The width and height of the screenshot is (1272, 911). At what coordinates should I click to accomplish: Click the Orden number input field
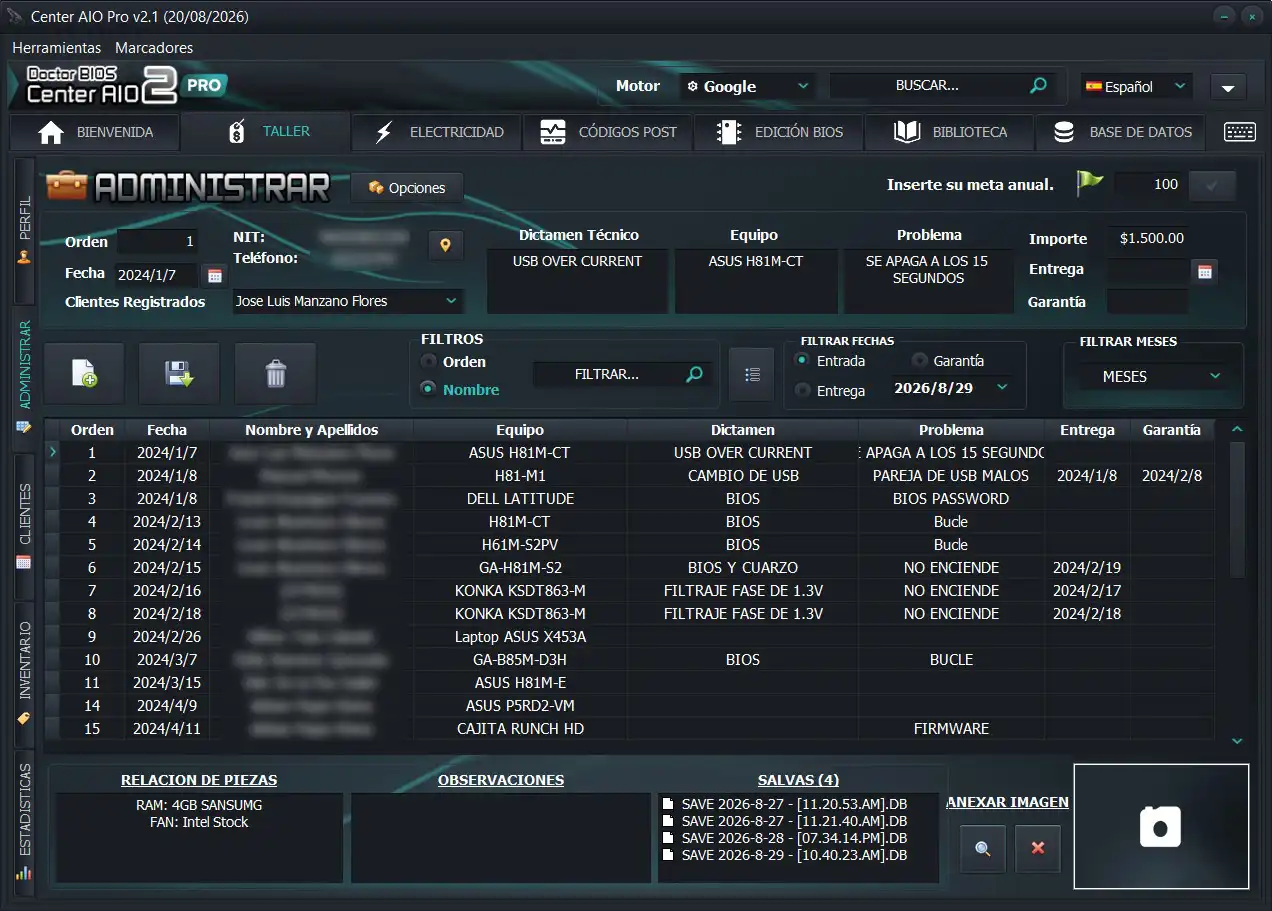pos(157,241)
